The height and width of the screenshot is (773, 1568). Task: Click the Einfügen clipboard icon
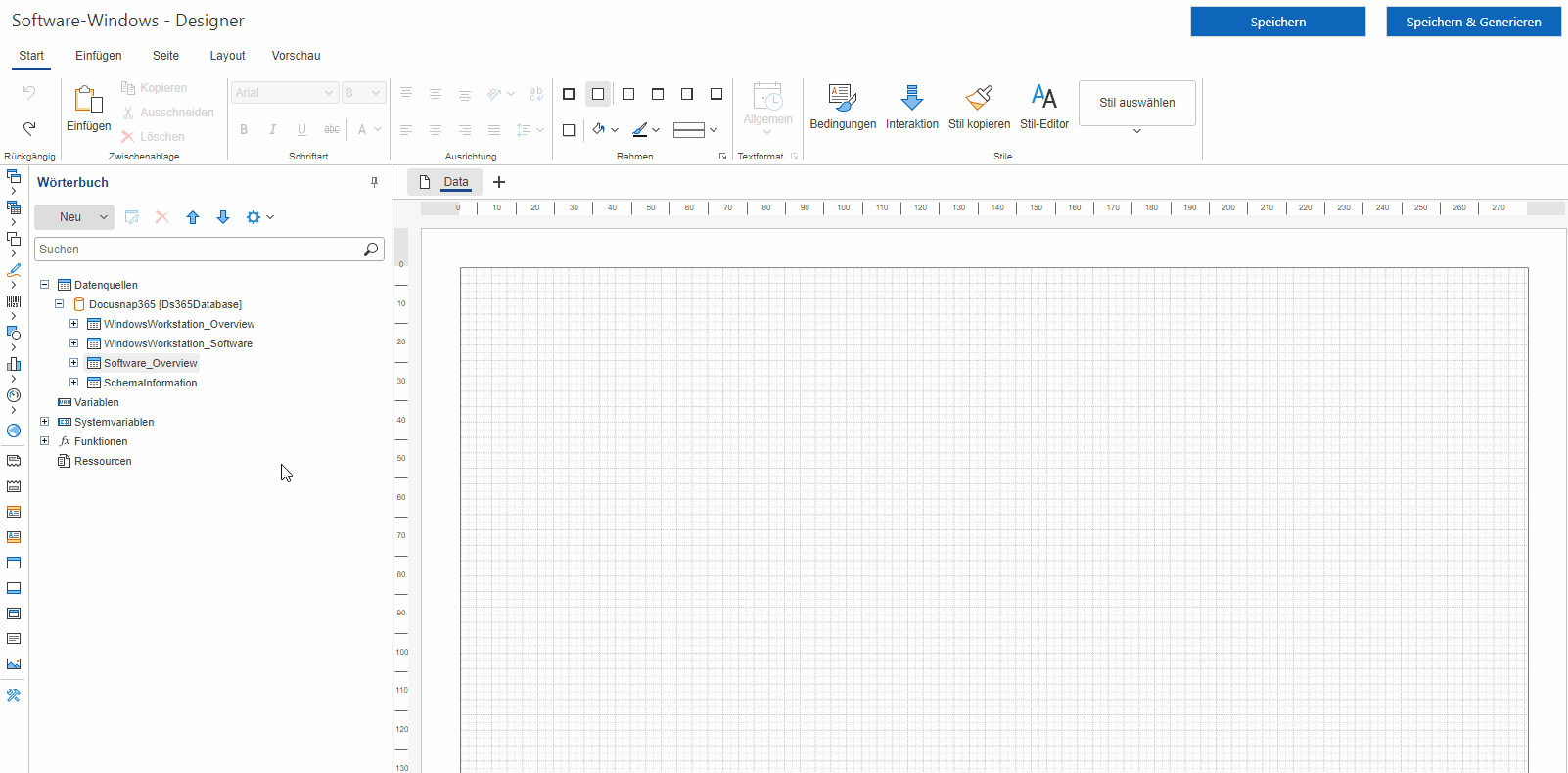[x=88, y=100]
